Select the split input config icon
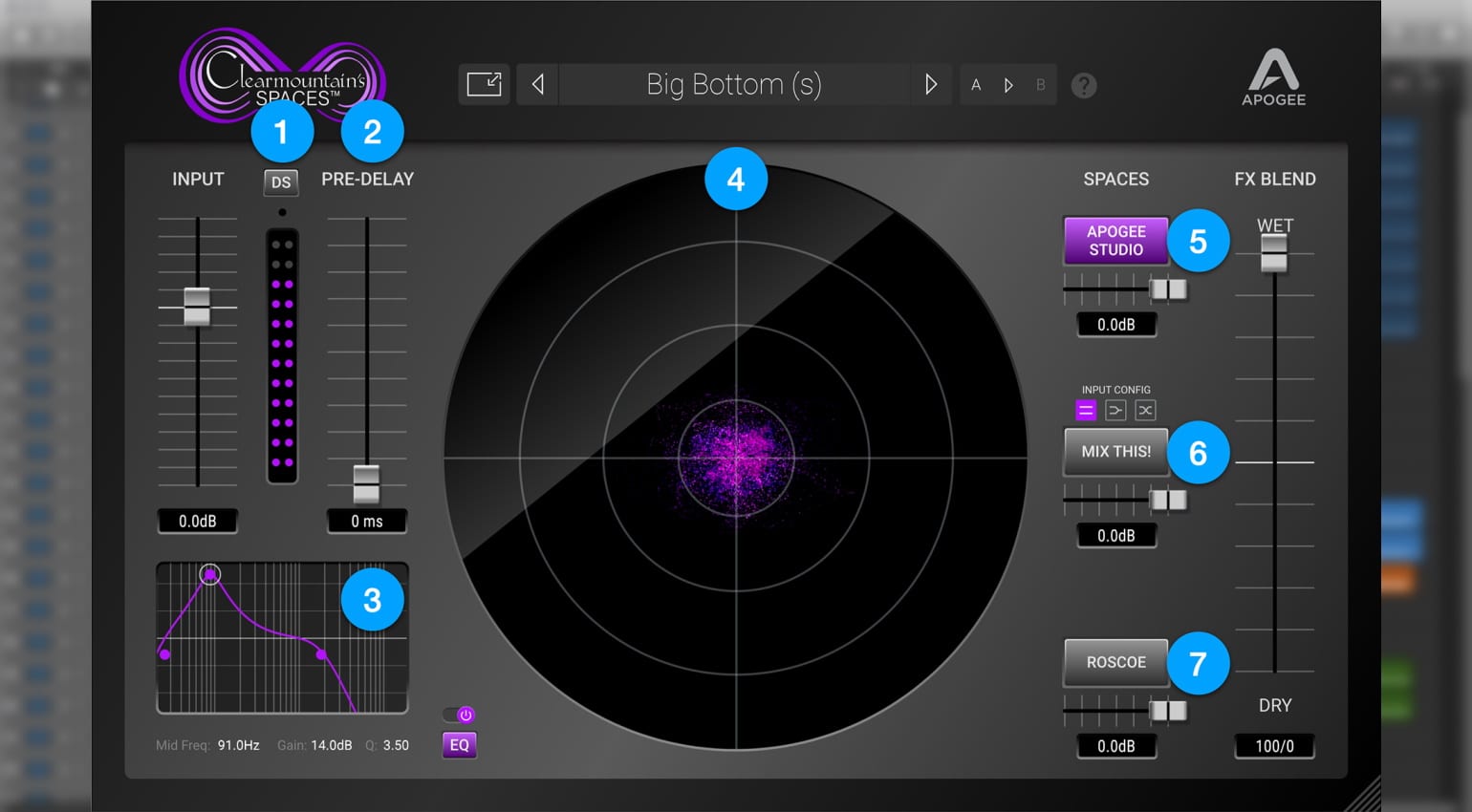This screenshot has width=1472, height=812. (x=1115, y=410)
